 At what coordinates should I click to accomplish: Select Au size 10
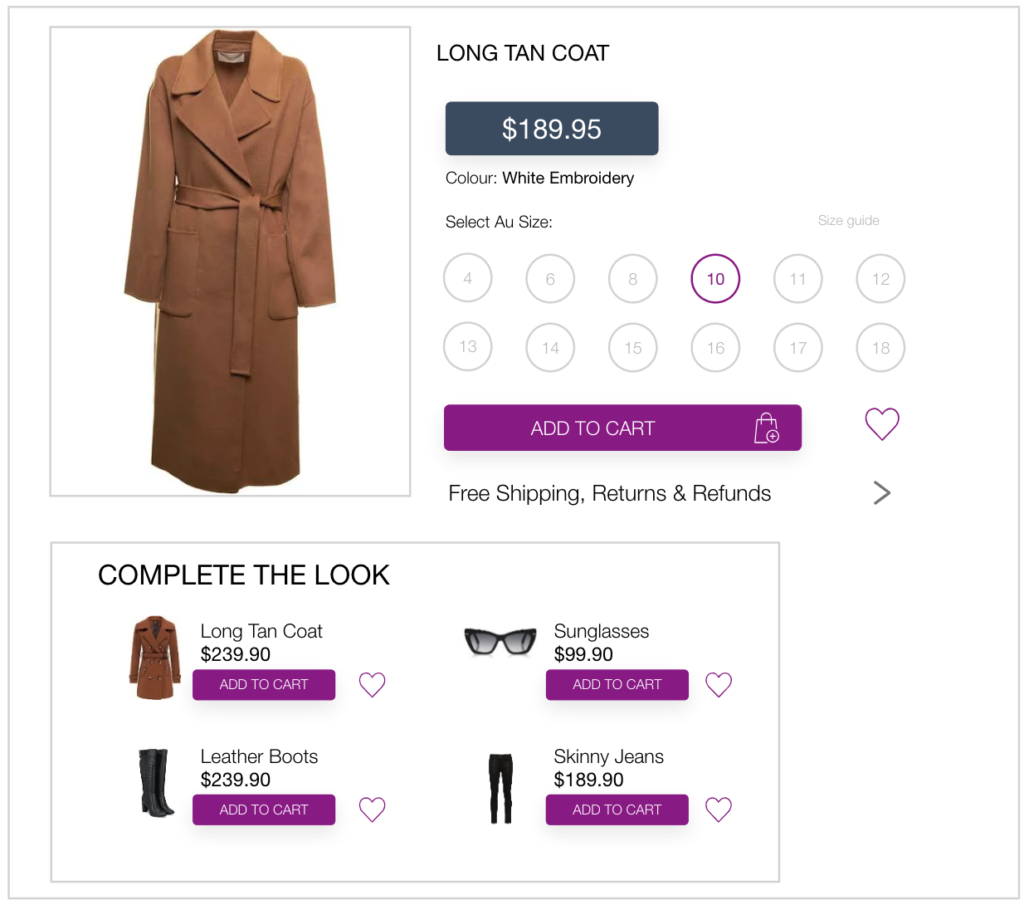click(x=715, y=279)
